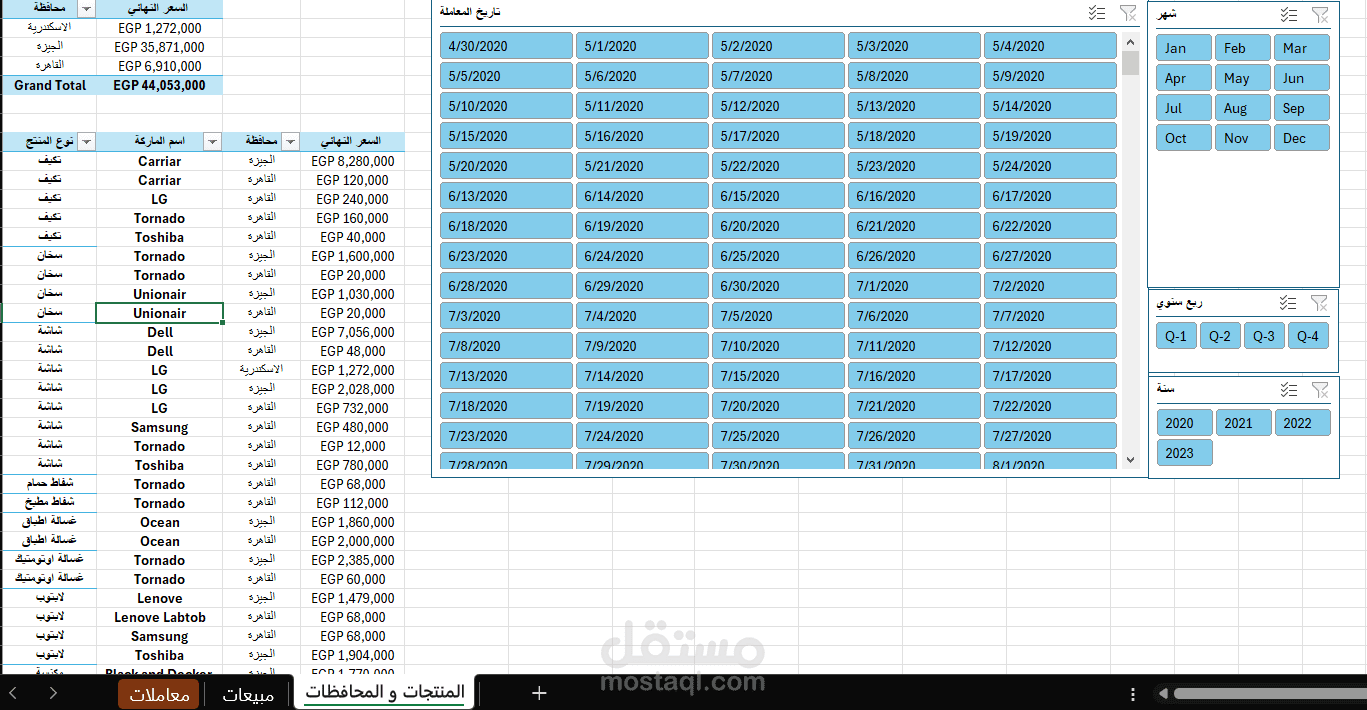Switch to معاملات sheet tab
The height and width of the screenshot is (710, 1367).
158,693
